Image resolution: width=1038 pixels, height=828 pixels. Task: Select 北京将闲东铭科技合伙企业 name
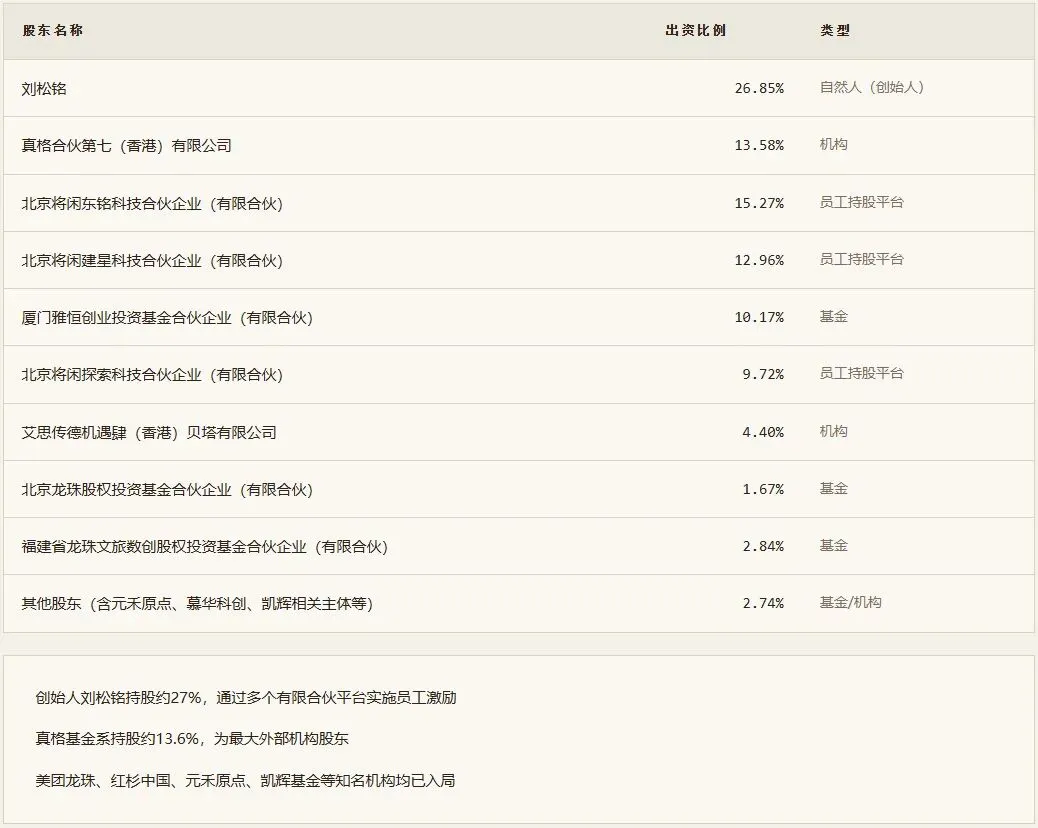coord(152,203)
